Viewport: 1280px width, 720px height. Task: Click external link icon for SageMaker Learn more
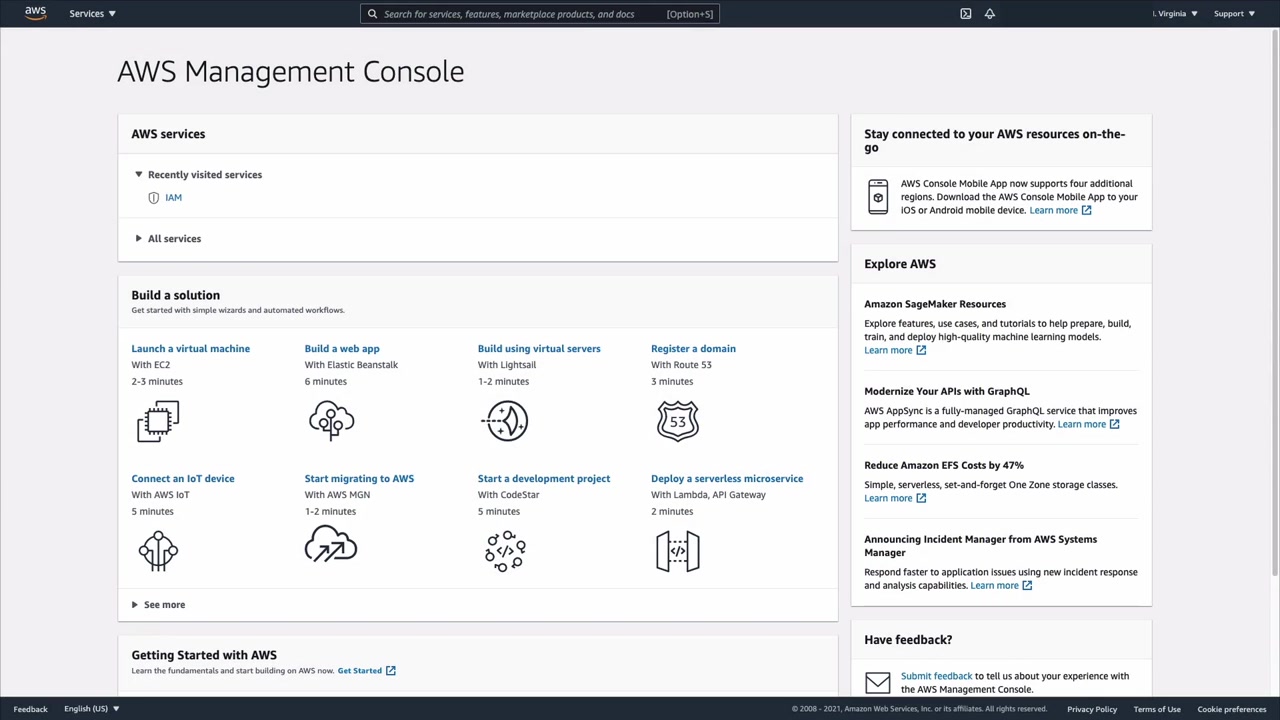921,350
